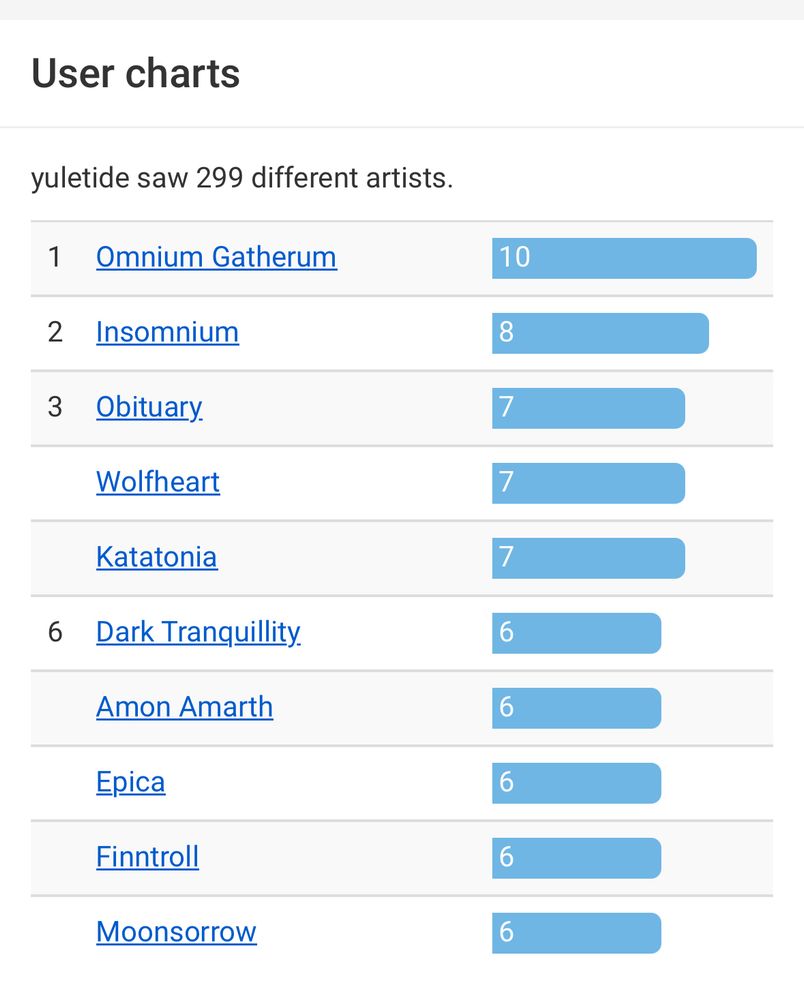The height and width of the screenshot is (1000, 804).
Task: Click the Moonsorrow bar showing 6
Action: (576, 933)
